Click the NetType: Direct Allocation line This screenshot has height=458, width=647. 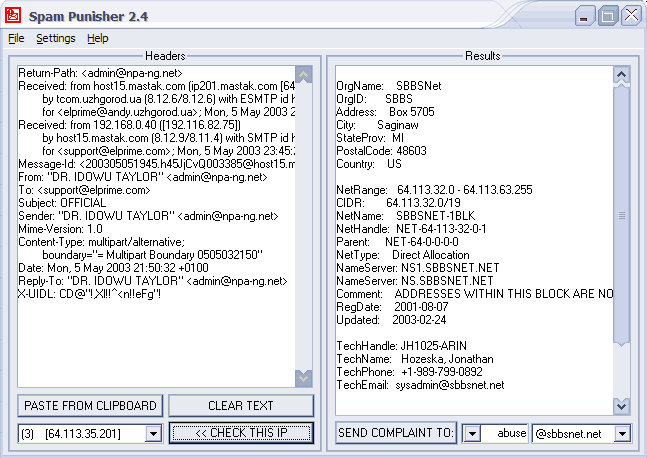click(x=403, y=255)
